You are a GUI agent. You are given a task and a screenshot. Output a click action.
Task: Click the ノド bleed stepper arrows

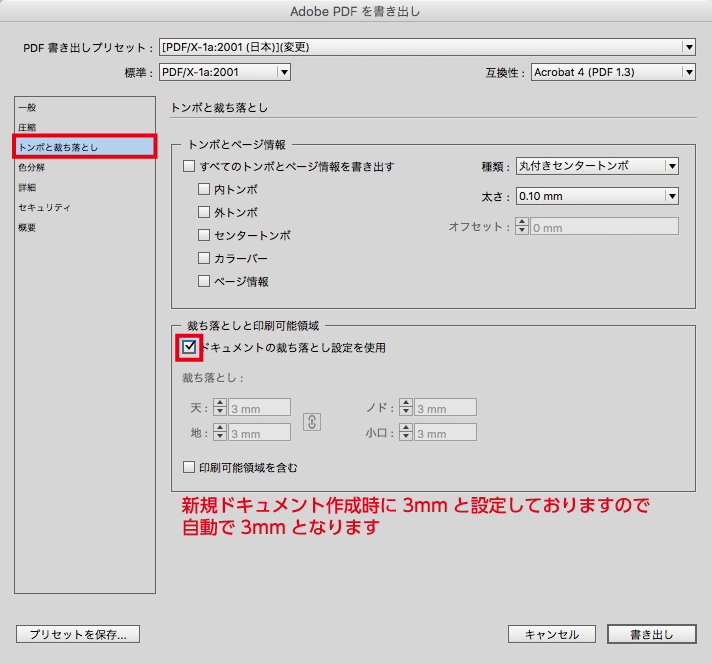pyautogui.click(x=406, y=408)
